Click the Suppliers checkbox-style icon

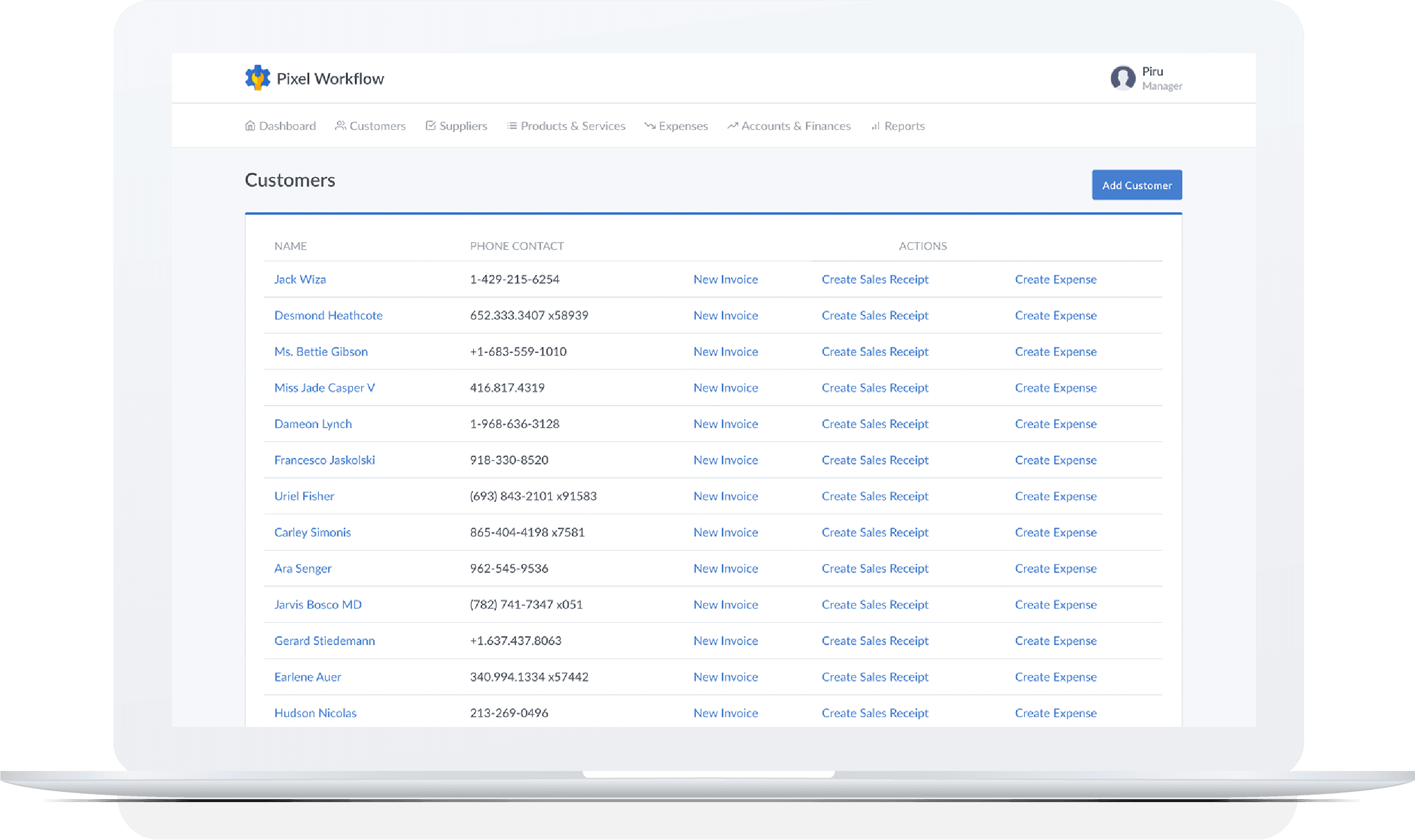431,126
